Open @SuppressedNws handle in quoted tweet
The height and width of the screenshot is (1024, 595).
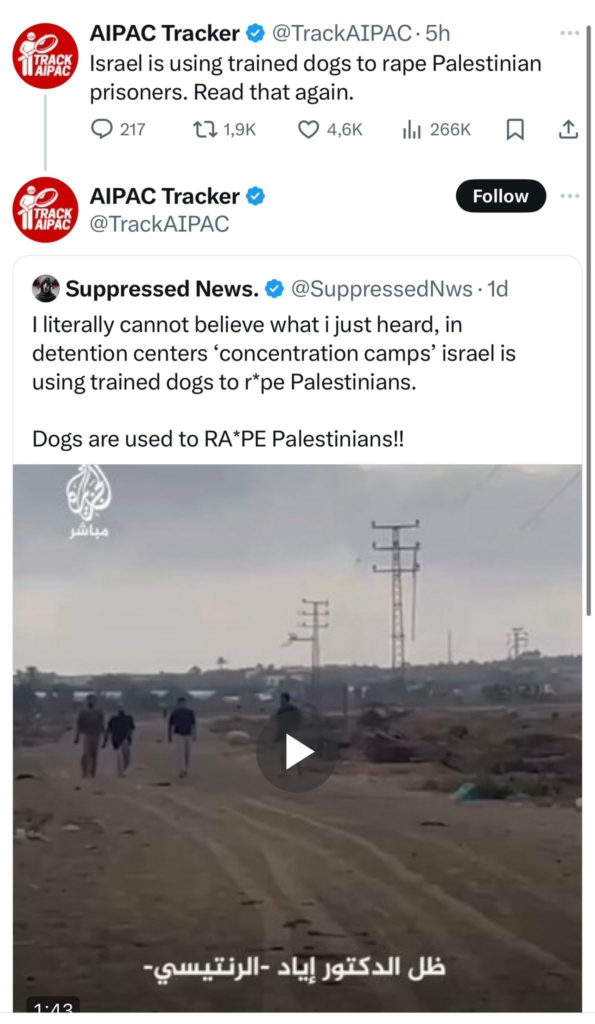coord(381,288)
